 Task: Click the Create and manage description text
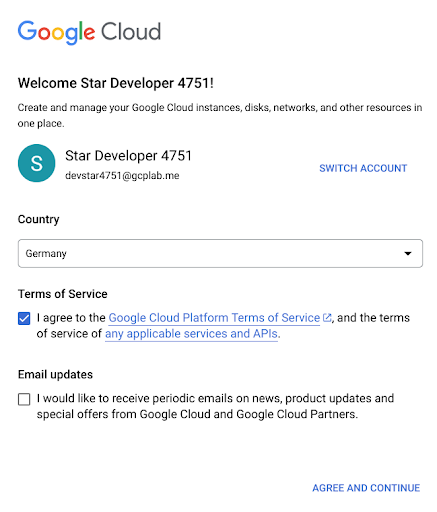coord(220,115)
